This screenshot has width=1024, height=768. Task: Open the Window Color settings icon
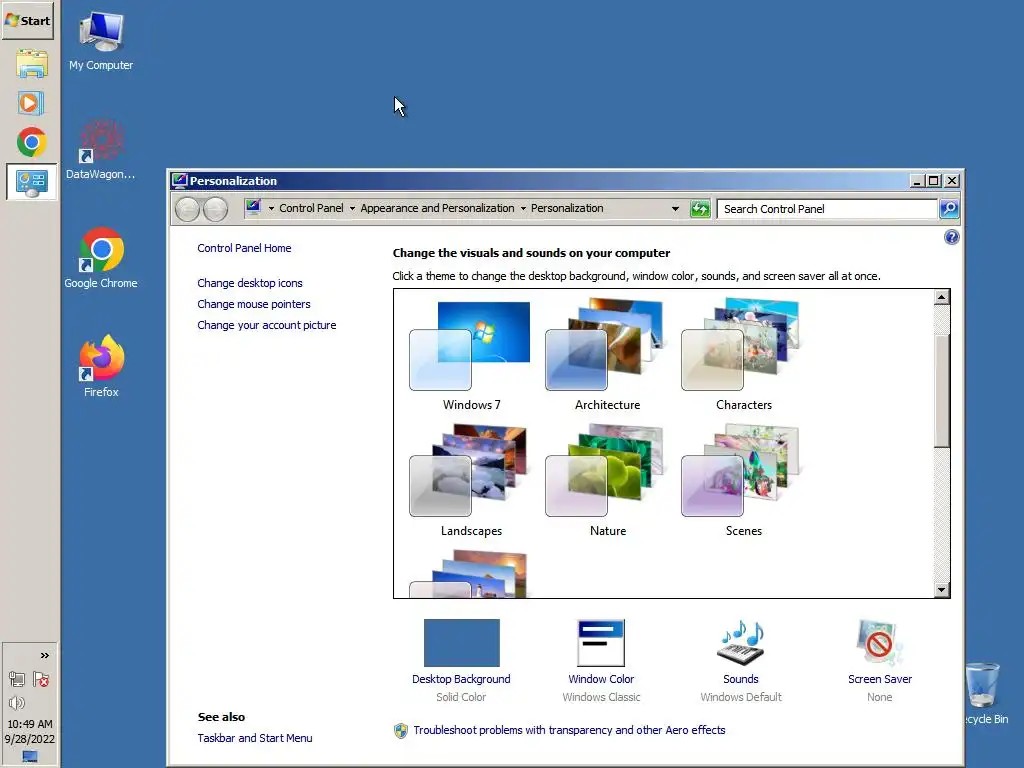coord(601,643)
